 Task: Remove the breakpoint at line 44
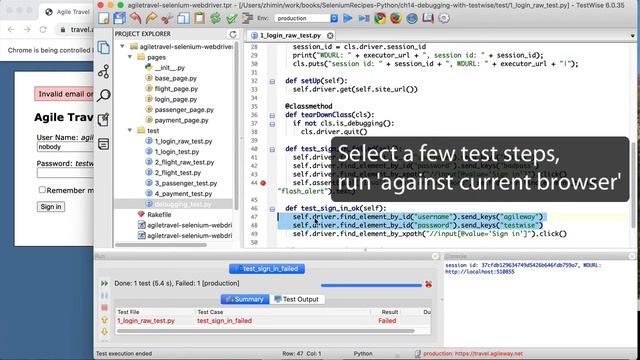tap(263, 183)
